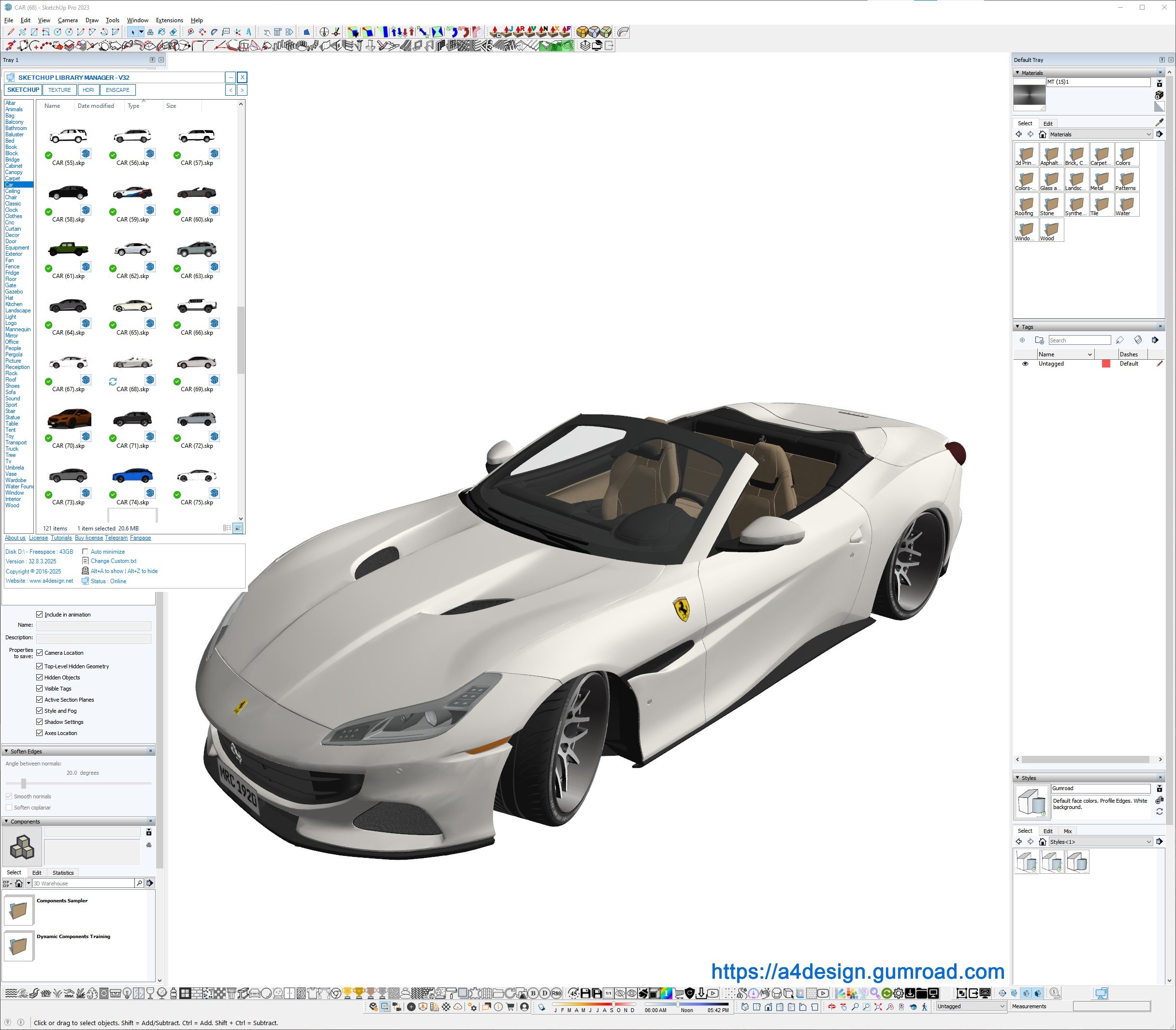
Task: Click the Change Custom.txt link
Action: 113,561
